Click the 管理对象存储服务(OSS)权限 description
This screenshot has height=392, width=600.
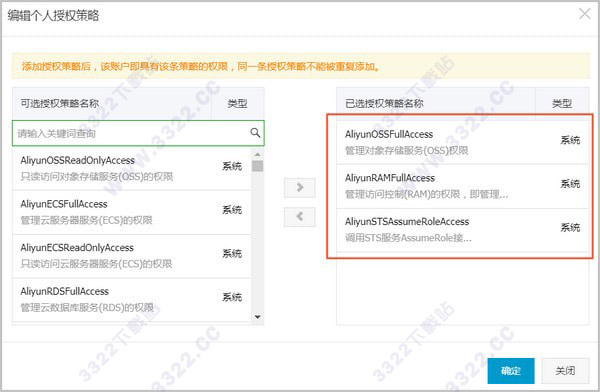[x=407, y=150]
